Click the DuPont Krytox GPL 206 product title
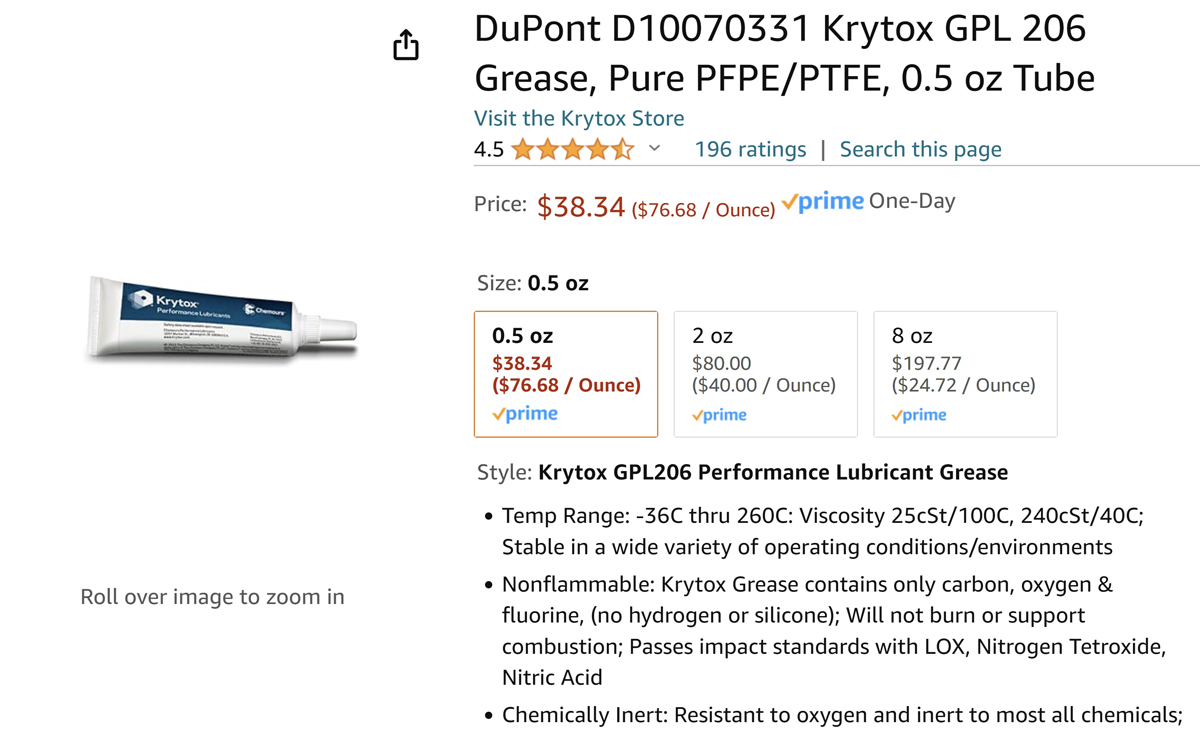Image resolution: width=1200 pixels, height=736 pixels. click(784, 53)
